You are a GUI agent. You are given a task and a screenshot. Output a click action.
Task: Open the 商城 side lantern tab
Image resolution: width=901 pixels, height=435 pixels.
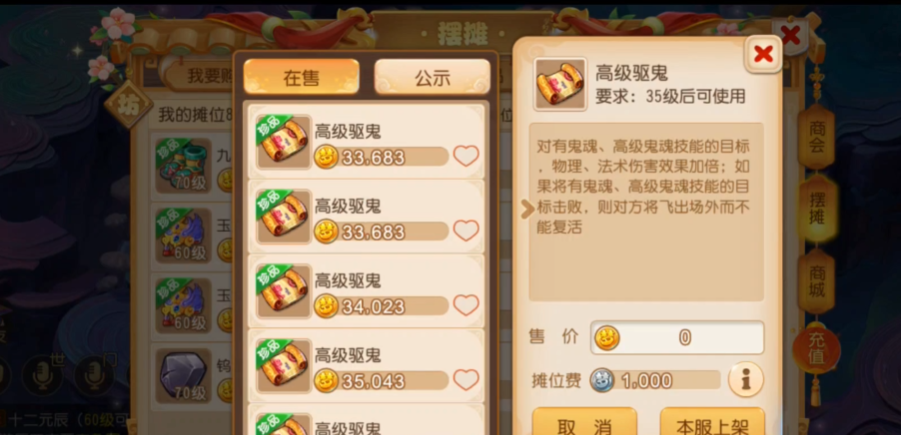pos(817,281)
